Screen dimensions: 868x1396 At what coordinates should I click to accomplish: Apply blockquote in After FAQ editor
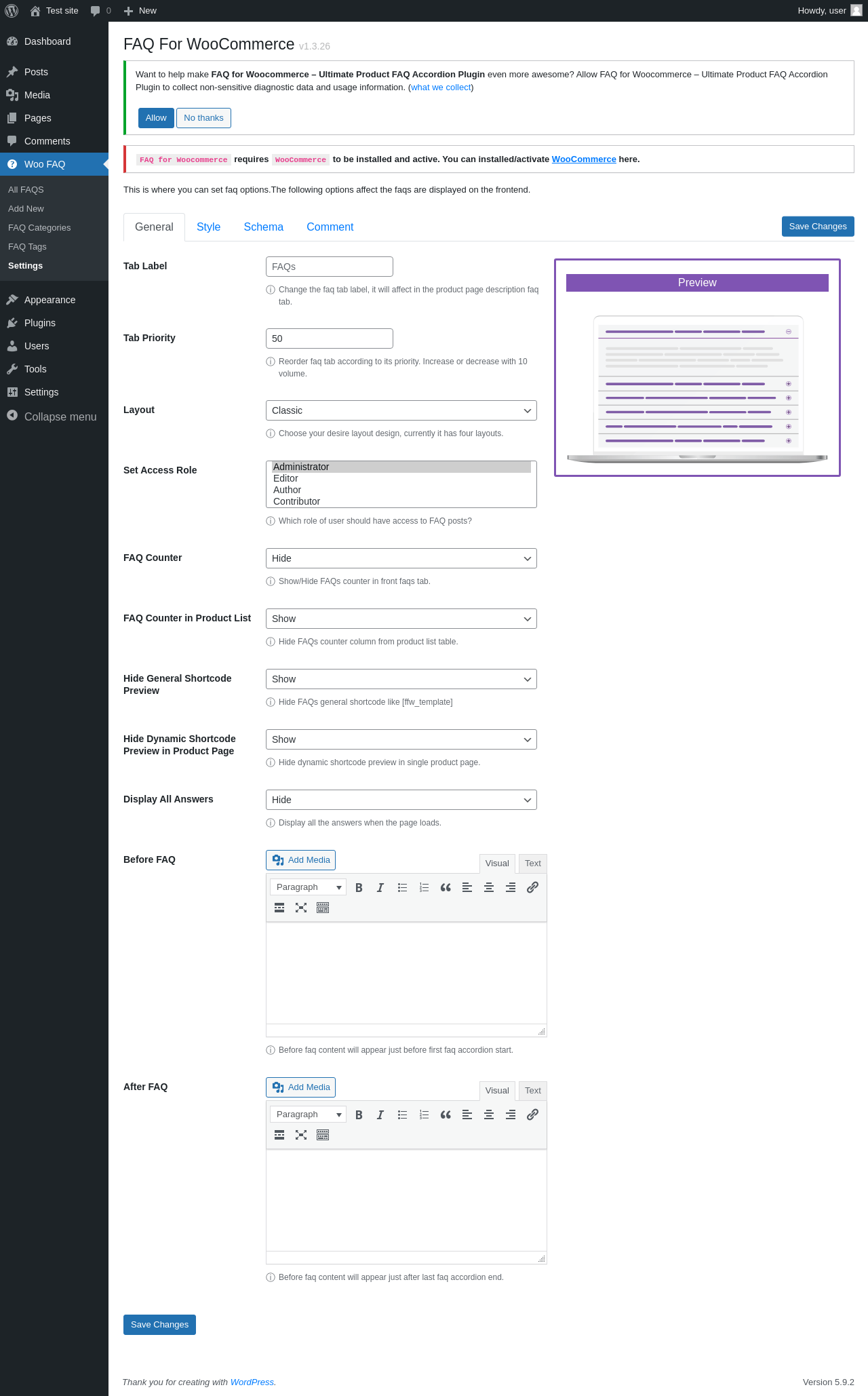[x=446, y=1114]
